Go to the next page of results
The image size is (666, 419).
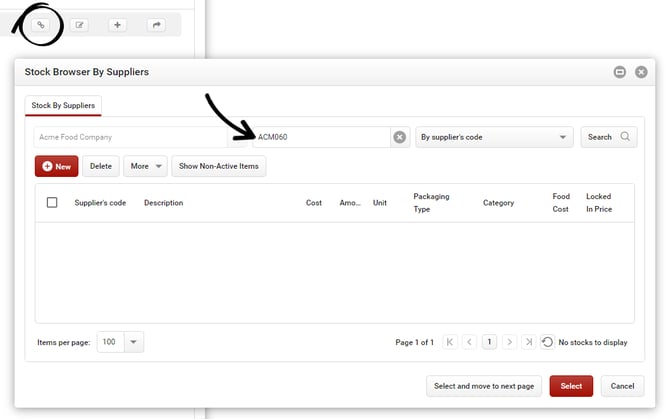(510, 342)
